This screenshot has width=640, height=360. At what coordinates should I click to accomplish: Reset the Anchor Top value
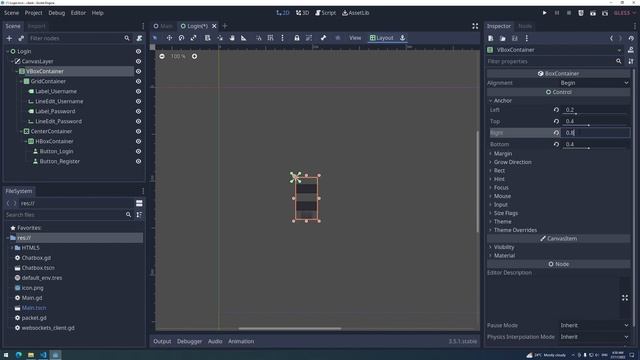(556, 121)
